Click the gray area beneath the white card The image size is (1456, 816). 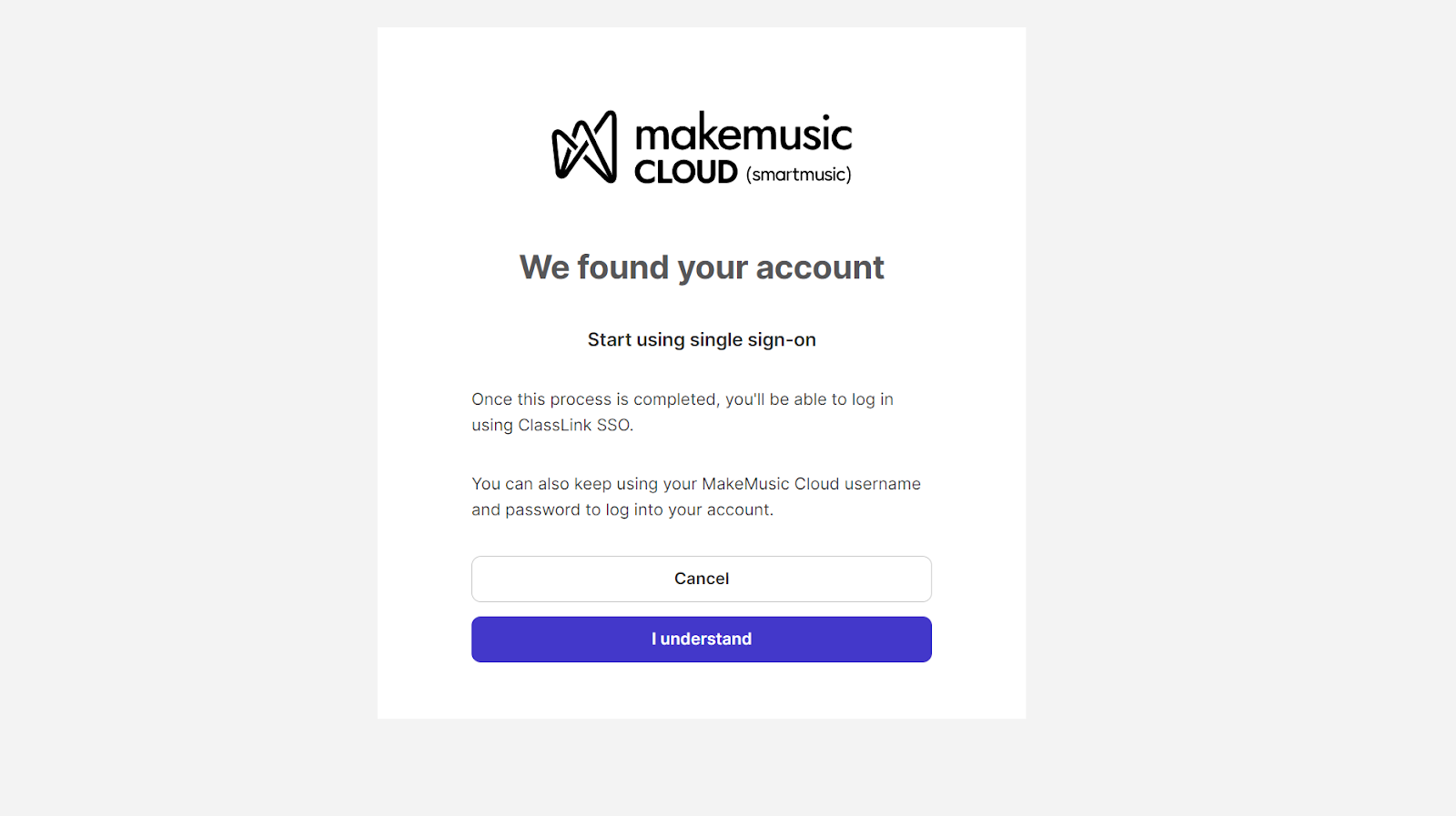702,768
